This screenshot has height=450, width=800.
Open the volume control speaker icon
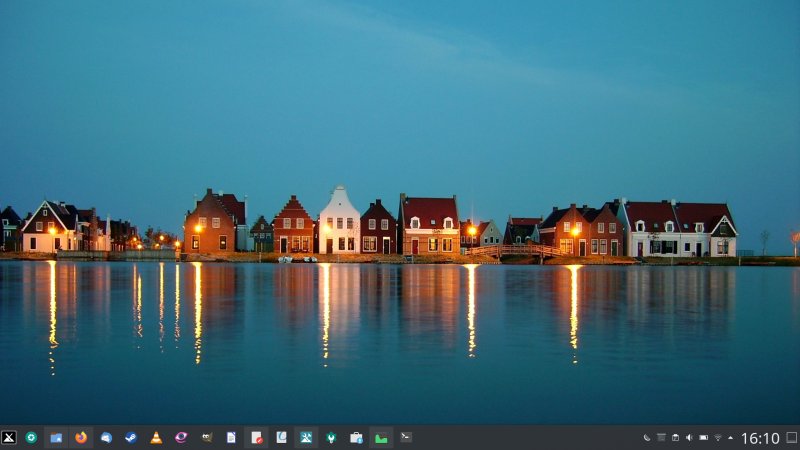(689, 438)
